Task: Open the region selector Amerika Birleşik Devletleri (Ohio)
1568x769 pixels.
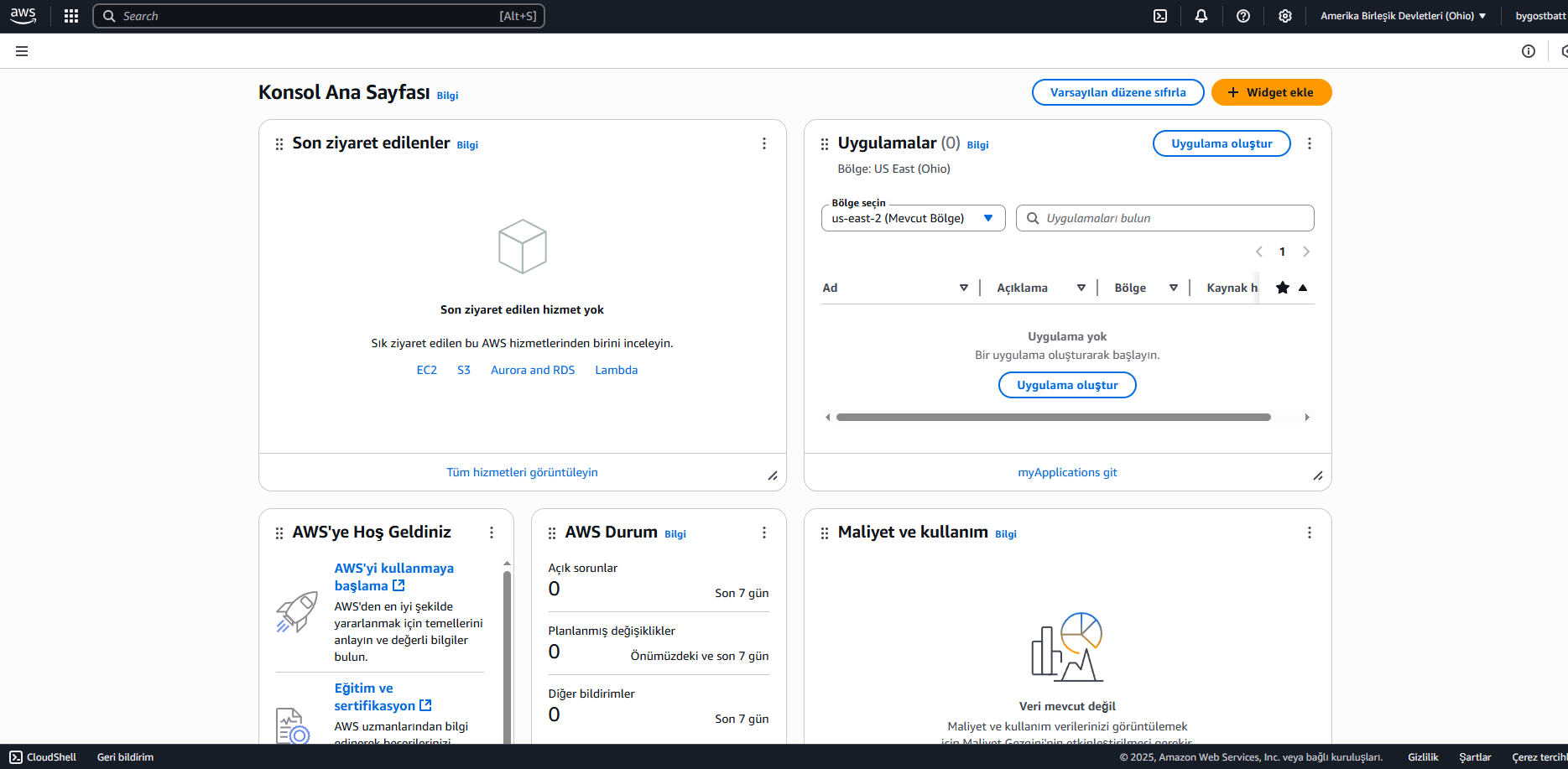Action: tap(1404, 16)
